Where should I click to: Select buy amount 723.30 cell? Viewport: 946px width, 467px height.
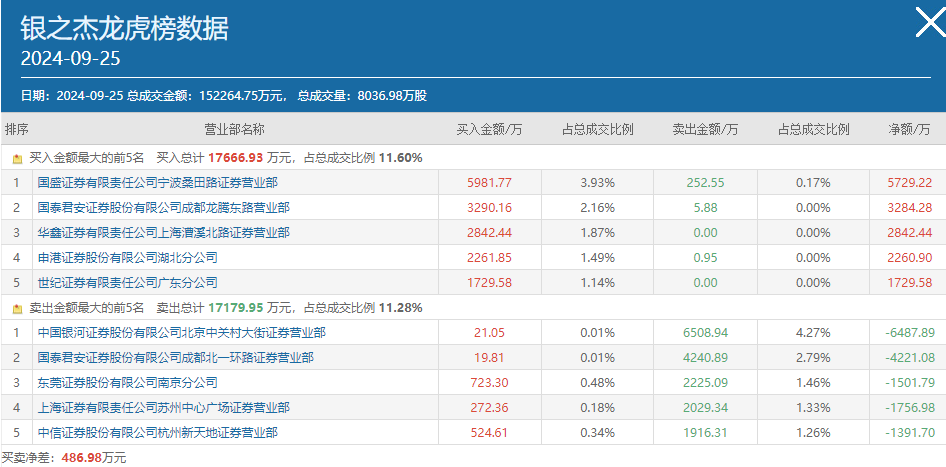pos(489,383)
